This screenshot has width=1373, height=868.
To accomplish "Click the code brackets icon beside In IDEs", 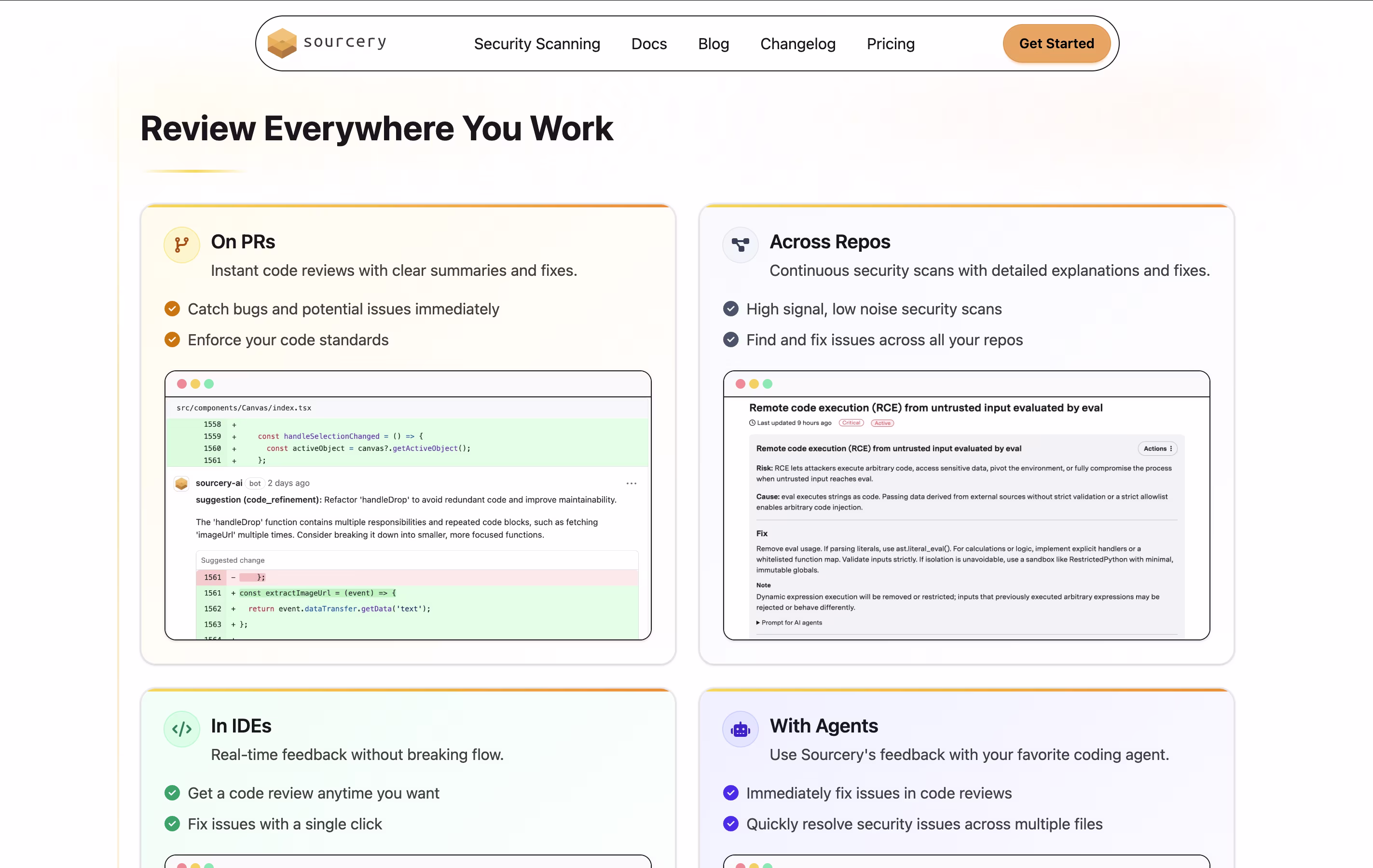I will (x=181, y=729).
